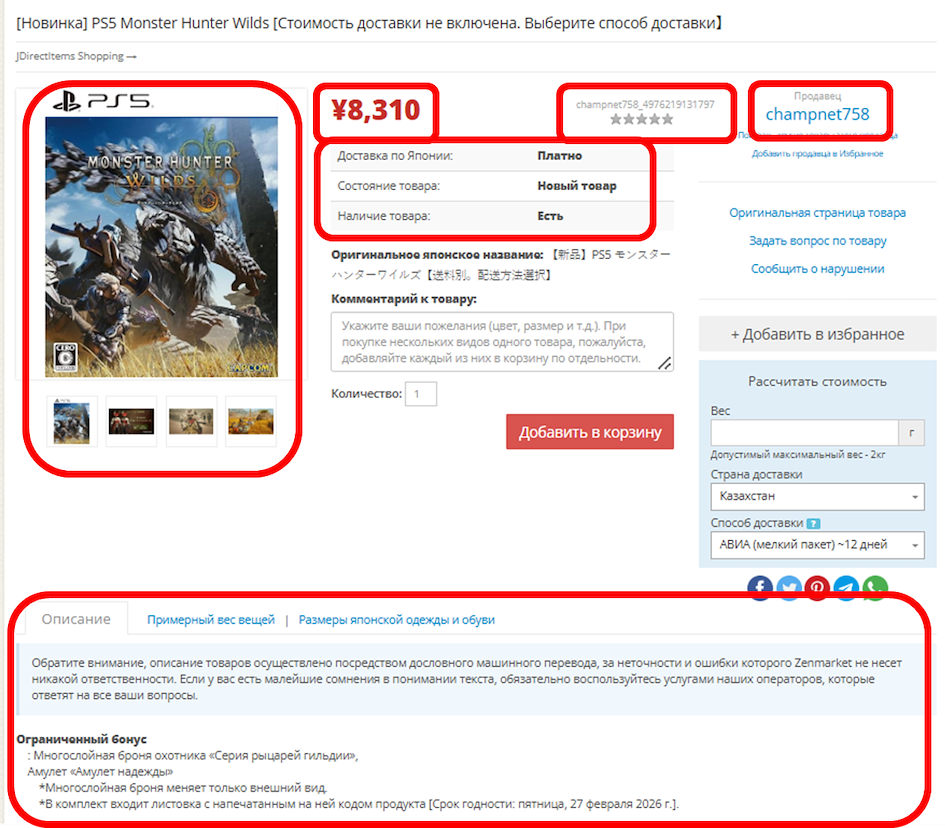This screenshot has width=945, height=828.
Task: Click the Вес weight input field
Action: pos(805,433)
